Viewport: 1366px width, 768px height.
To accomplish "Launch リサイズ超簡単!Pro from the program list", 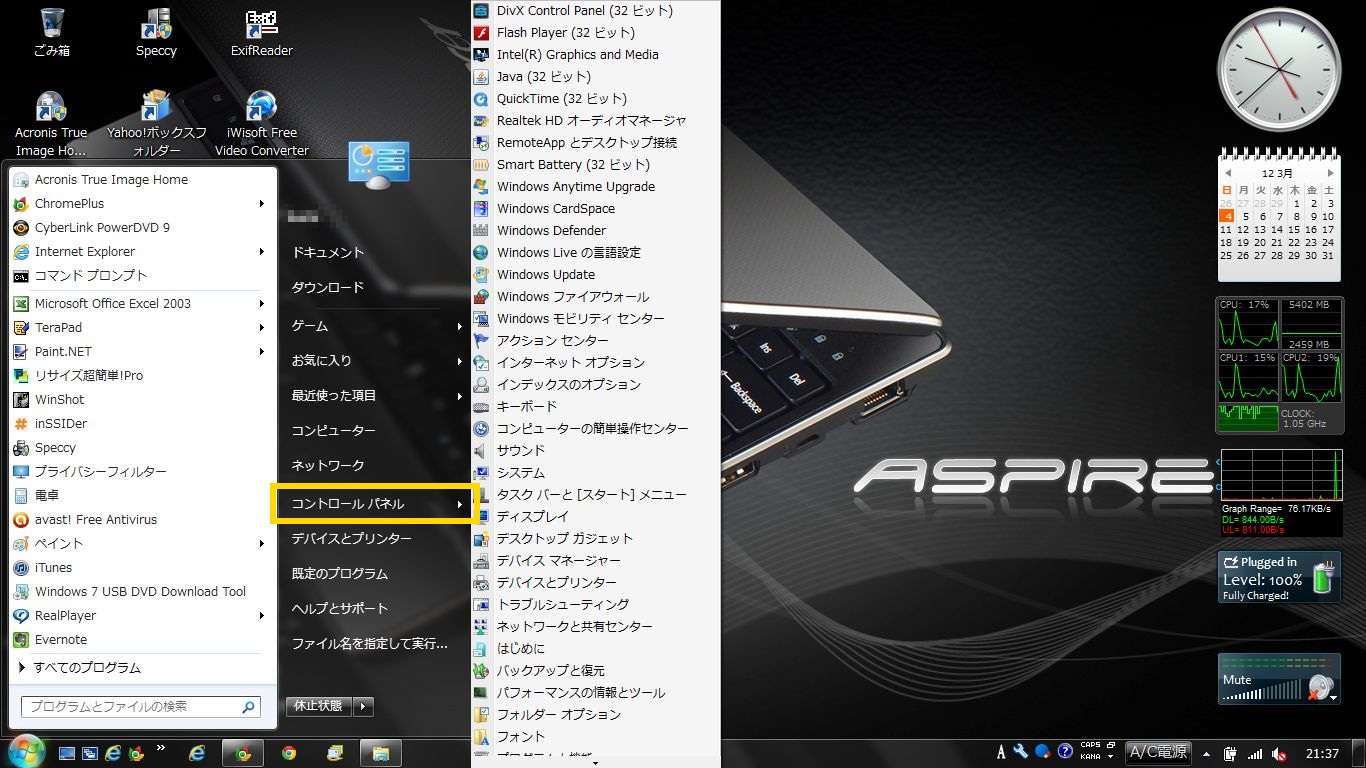I will [142, 375].
